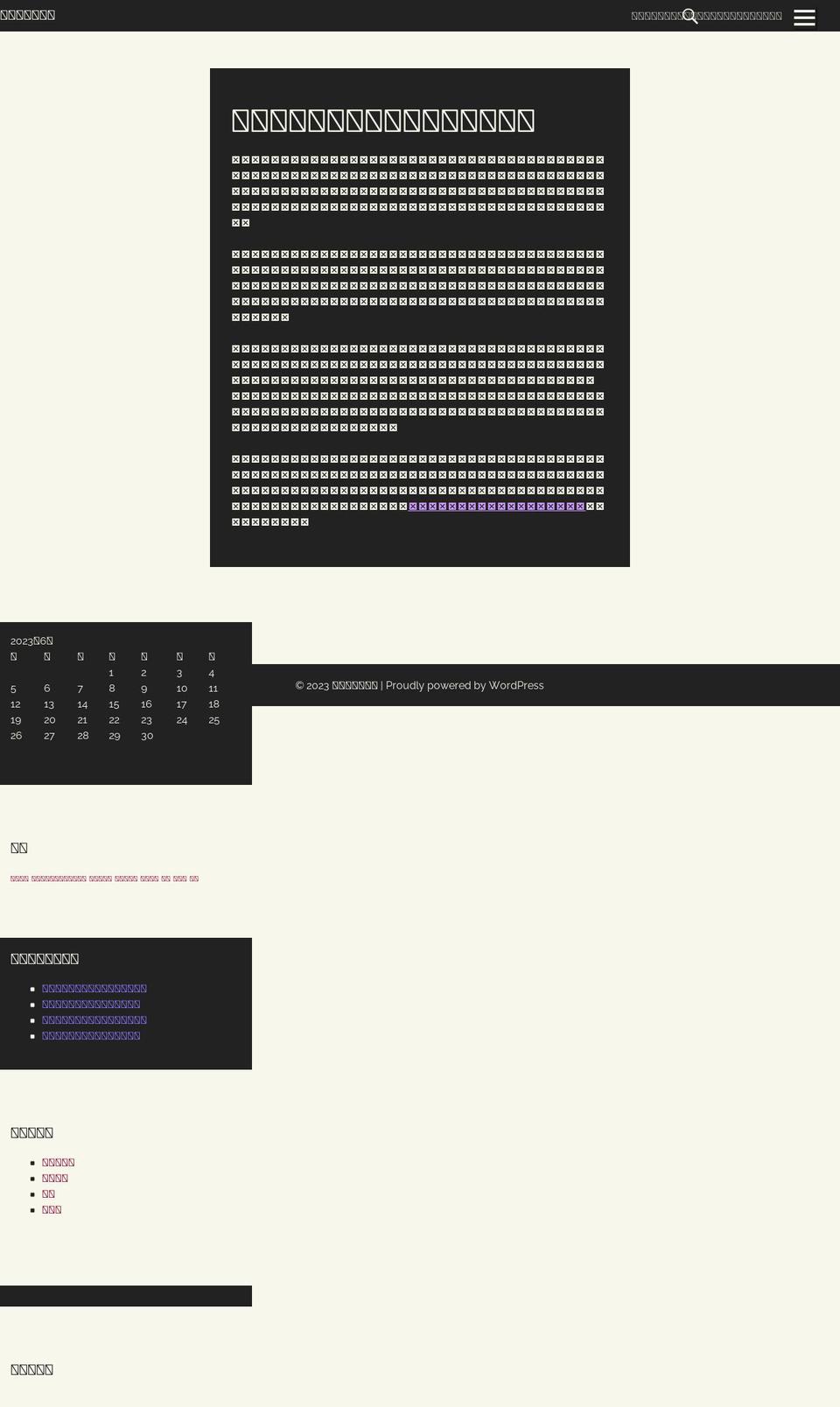
Task: Click the article headline in the dark card
Action: tap(382, 120)
